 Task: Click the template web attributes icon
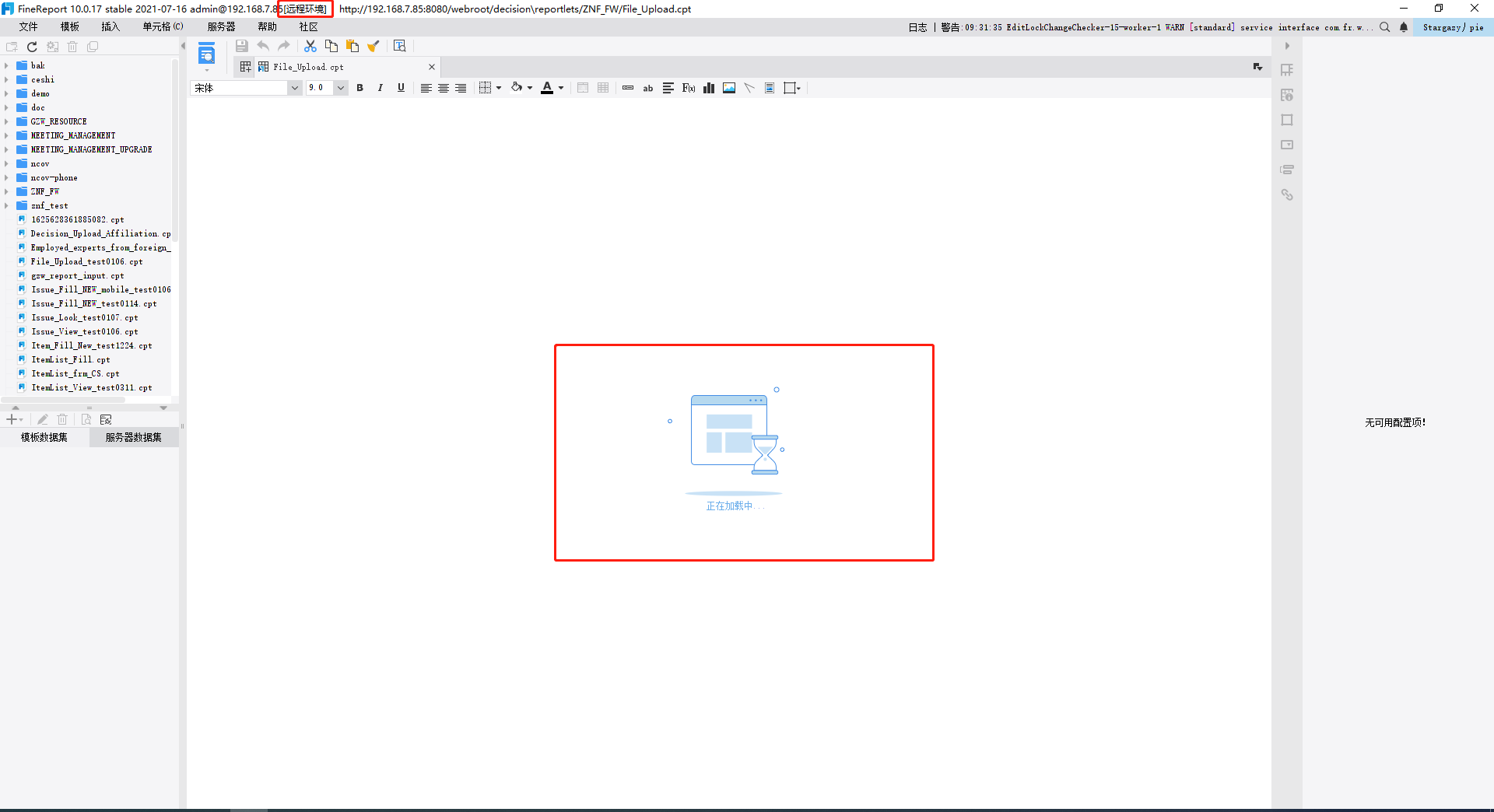pyautogui.click(x=400, y=47)
